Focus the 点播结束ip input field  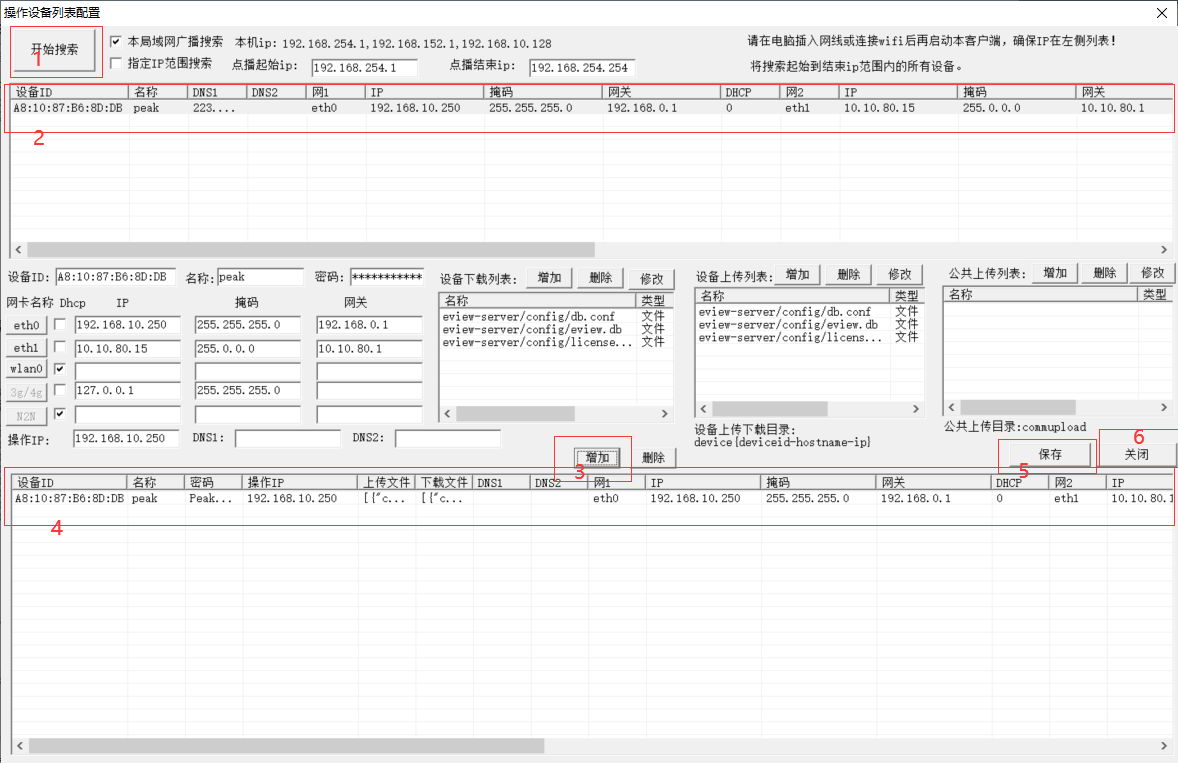pos(582,68)
